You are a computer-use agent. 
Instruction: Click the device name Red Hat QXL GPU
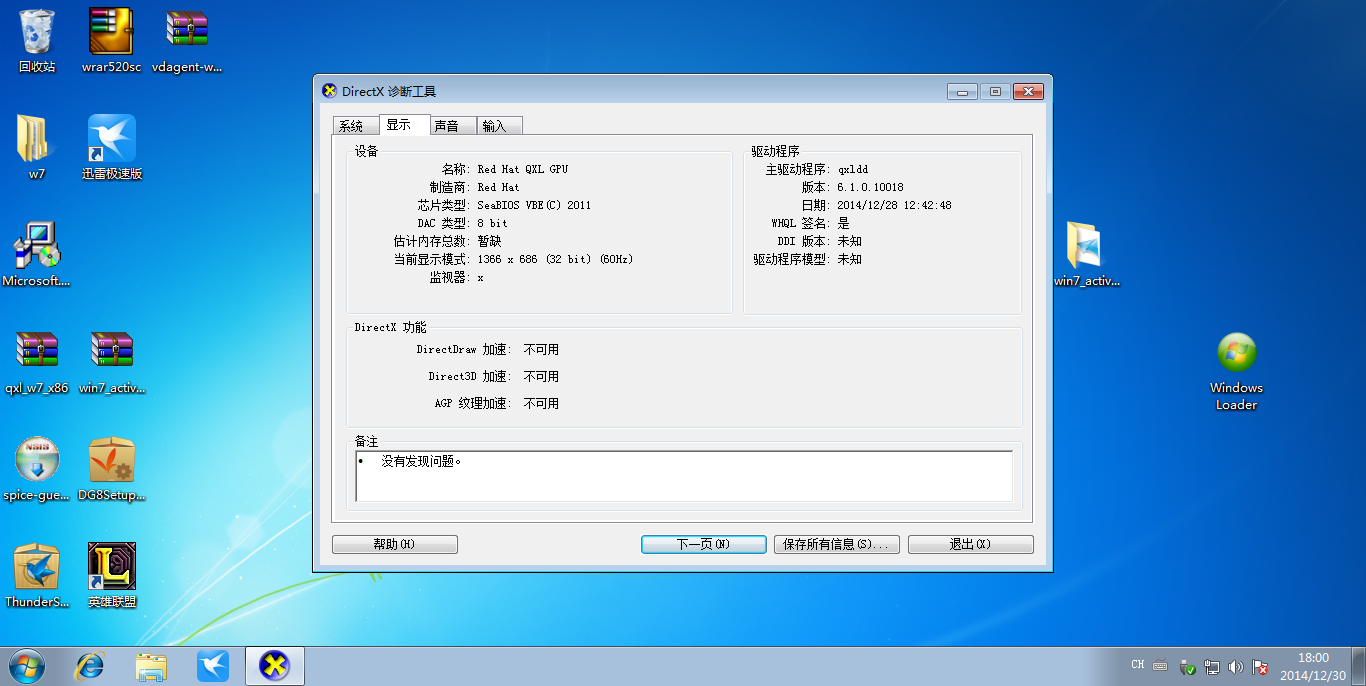click(522, 169)
